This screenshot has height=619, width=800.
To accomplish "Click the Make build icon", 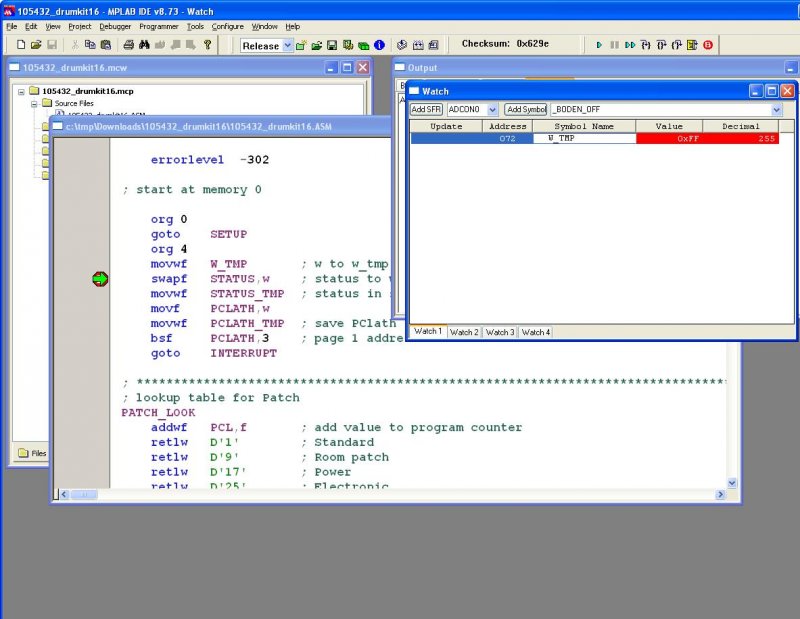I will 402,45.
